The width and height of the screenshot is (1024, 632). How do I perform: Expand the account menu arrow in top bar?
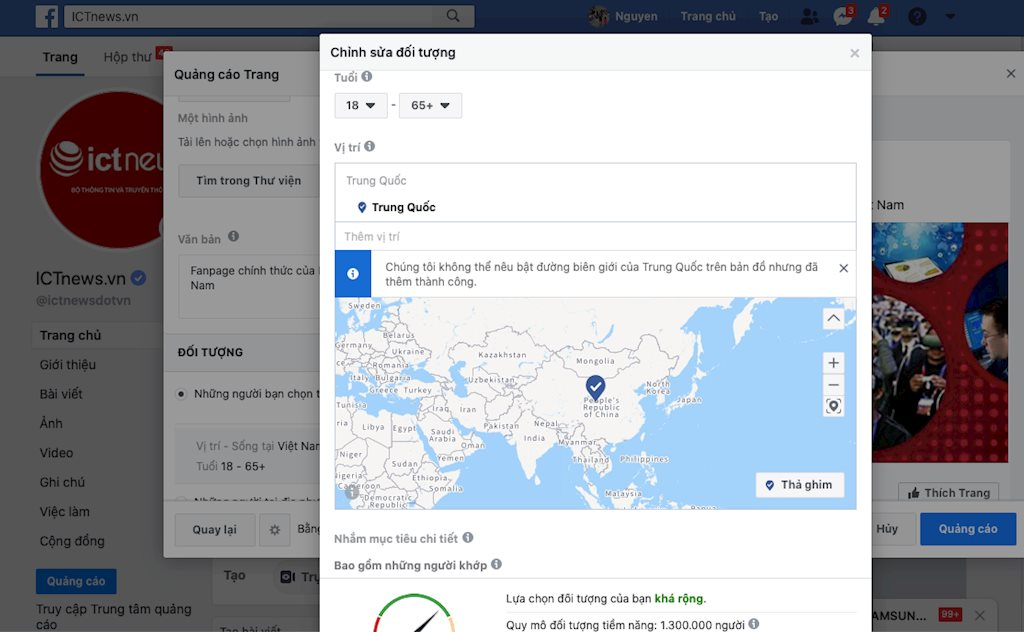(950, 16)
